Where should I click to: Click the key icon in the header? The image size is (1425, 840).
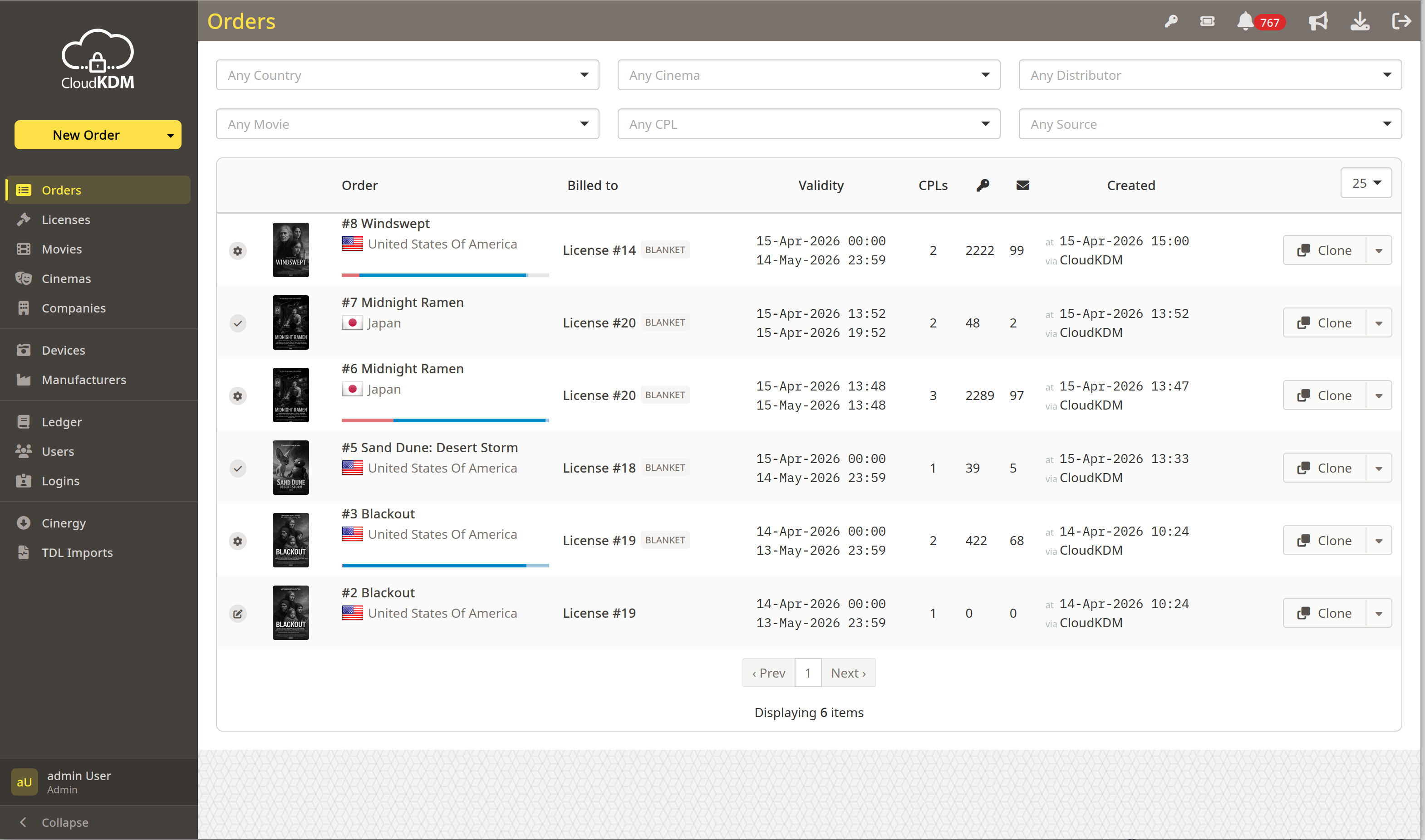click(x=1171, y=21)
